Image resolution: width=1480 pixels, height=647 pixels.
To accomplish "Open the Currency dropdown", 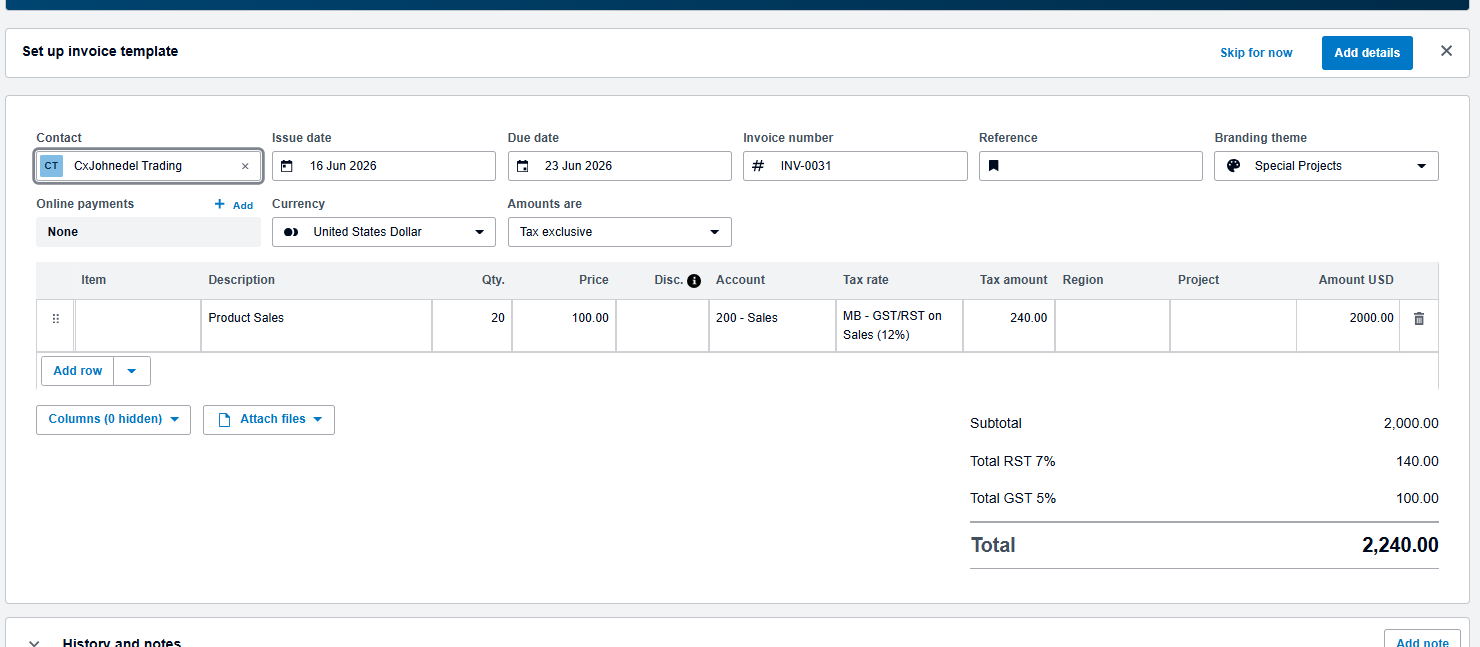I will [384, 232].
